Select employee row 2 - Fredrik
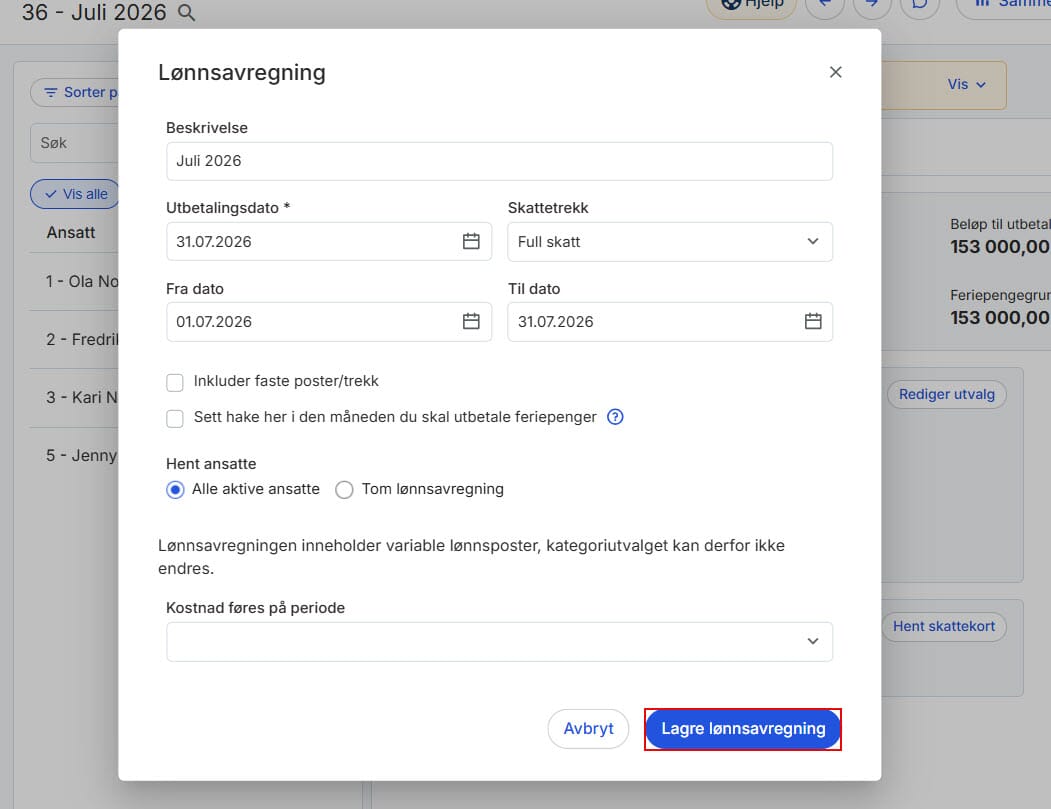Image resolution: width=1051 pixels, height=809 pixels. click(74, 340)
